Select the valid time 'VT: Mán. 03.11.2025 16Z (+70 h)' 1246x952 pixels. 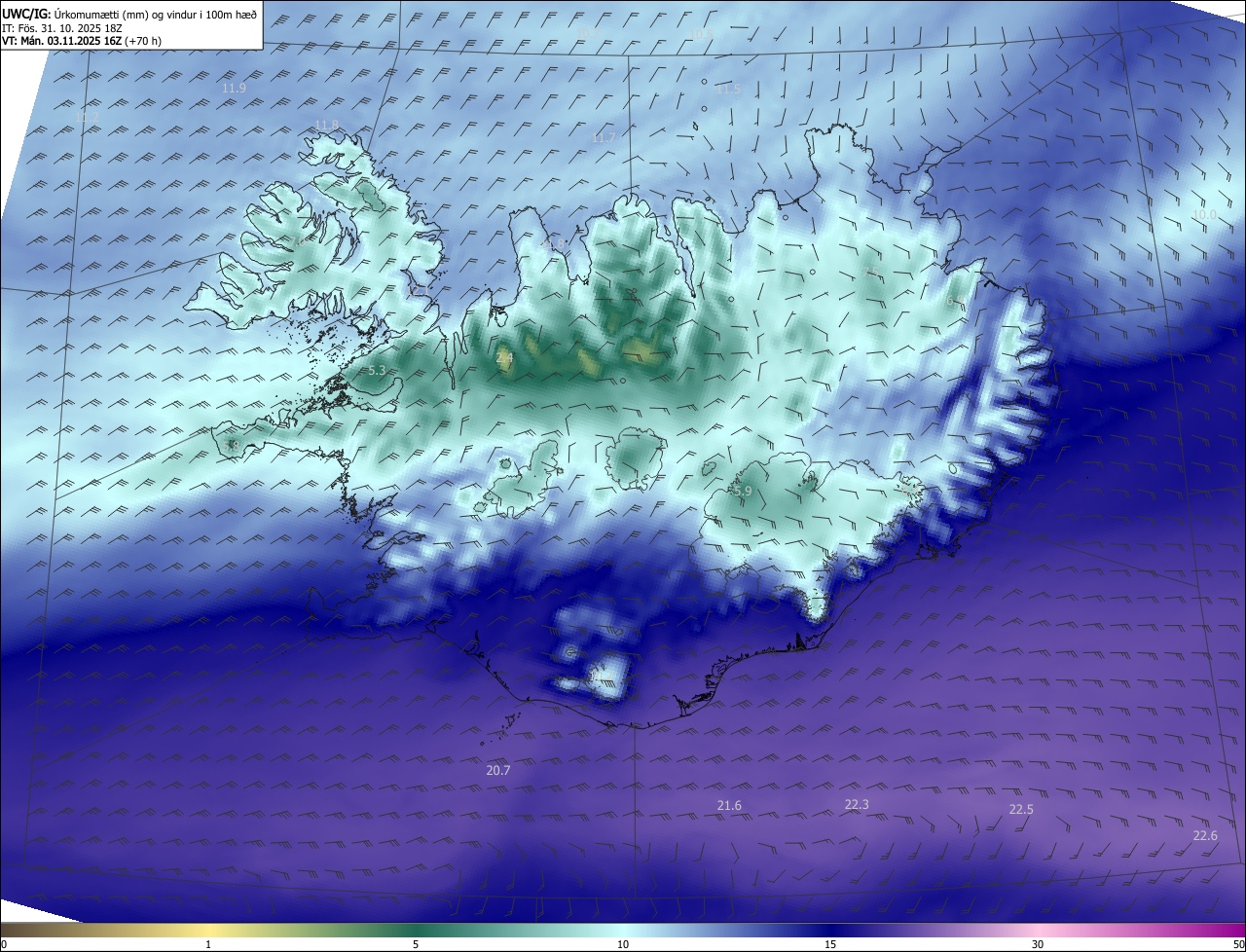coord(82,41)
